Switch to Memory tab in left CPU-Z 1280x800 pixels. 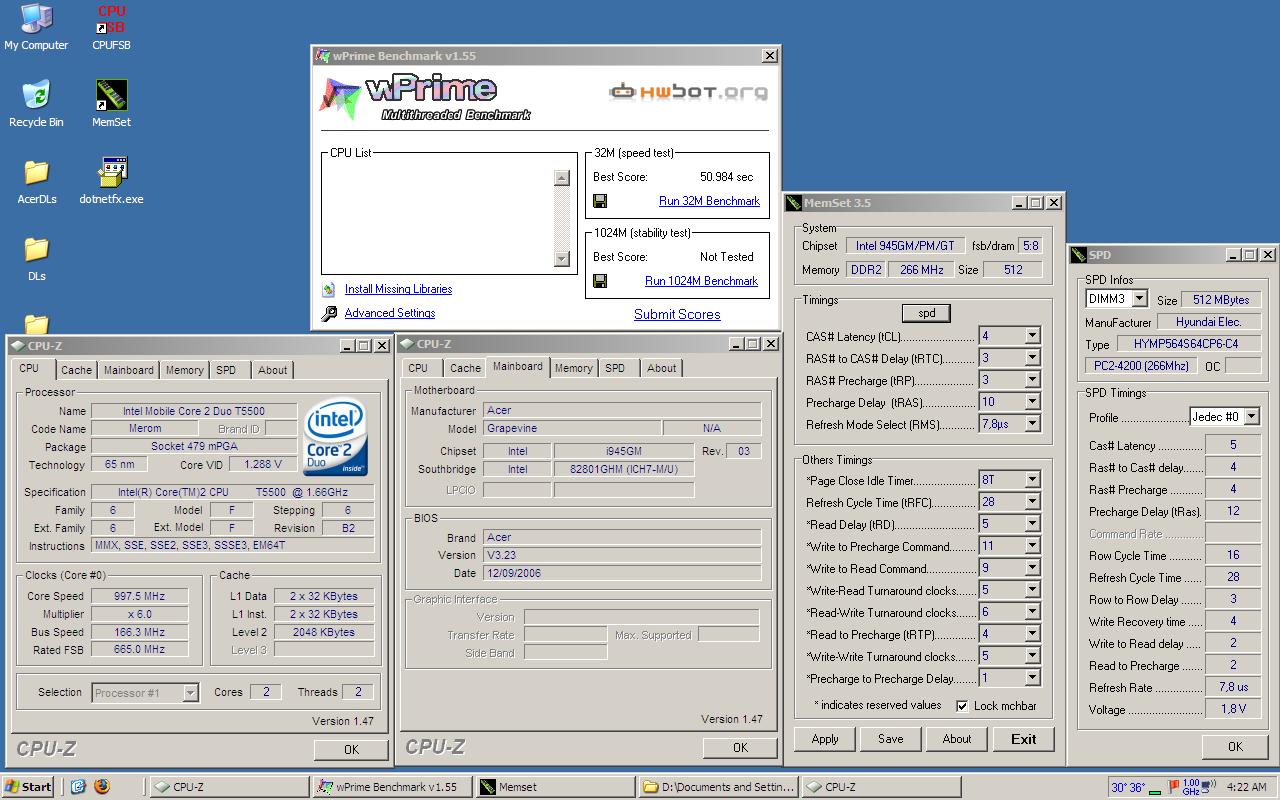click(184, 370)
